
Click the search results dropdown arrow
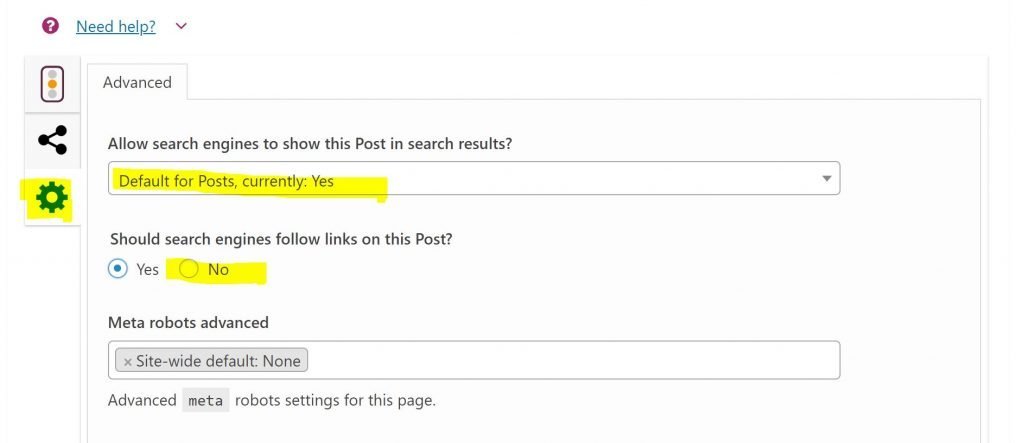(x=826, y=178)
